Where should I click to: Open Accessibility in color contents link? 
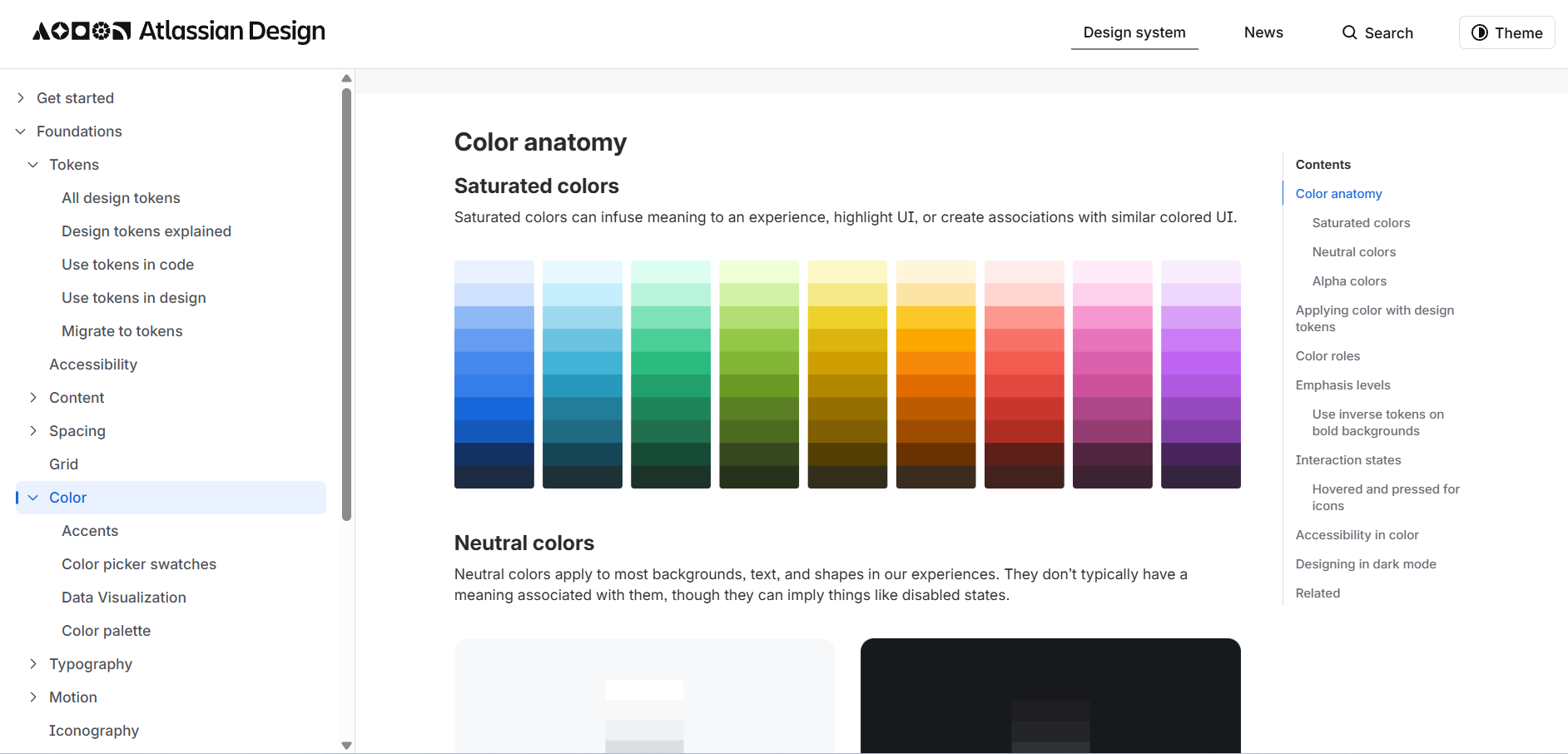coord(1357,535)
